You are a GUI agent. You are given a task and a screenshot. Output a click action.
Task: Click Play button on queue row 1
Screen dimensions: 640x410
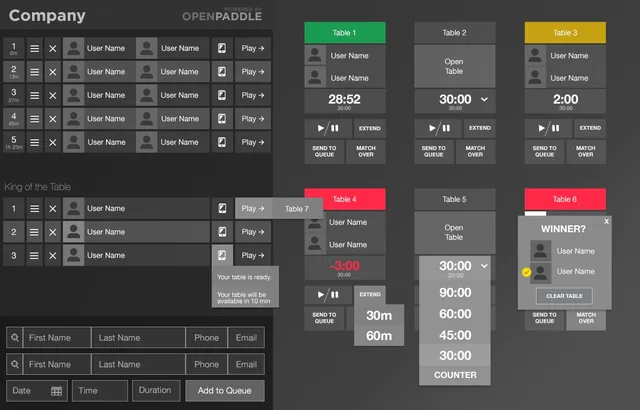coord(253,49)
